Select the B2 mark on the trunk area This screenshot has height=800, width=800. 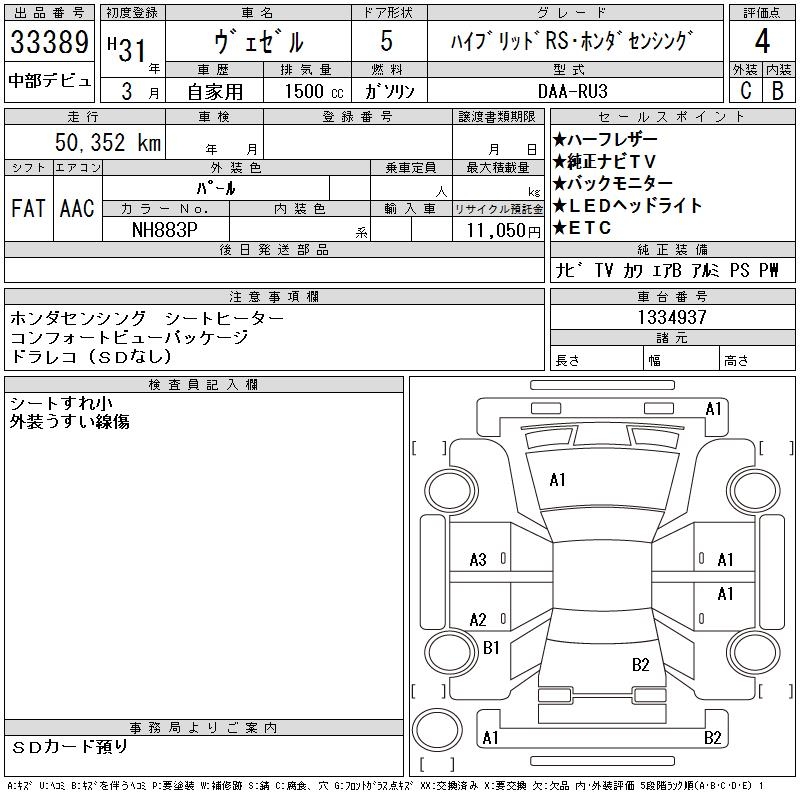[641, 664]
